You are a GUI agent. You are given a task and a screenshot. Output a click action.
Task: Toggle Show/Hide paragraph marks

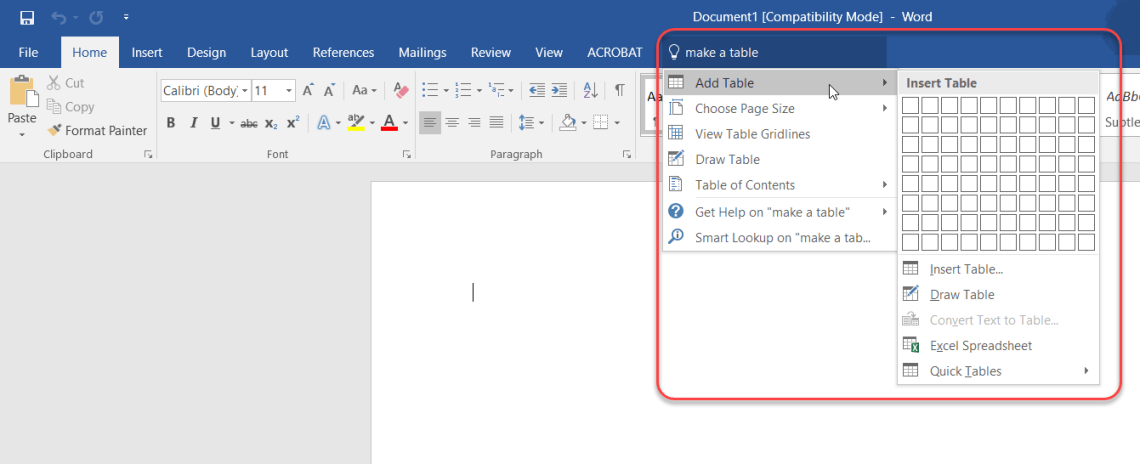point(619,91)
